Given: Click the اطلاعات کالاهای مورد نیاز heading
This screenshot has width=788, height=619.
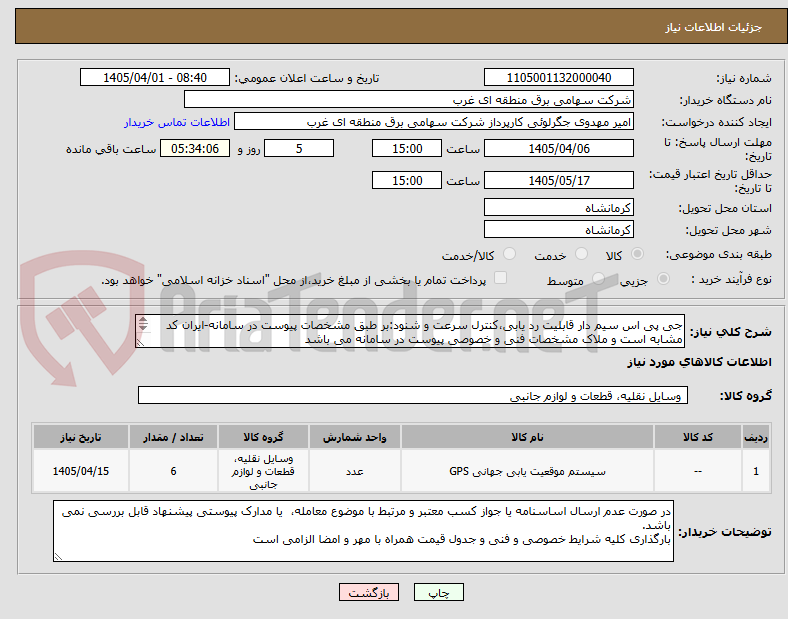Looking at the screenshot, I should point(700,362).
